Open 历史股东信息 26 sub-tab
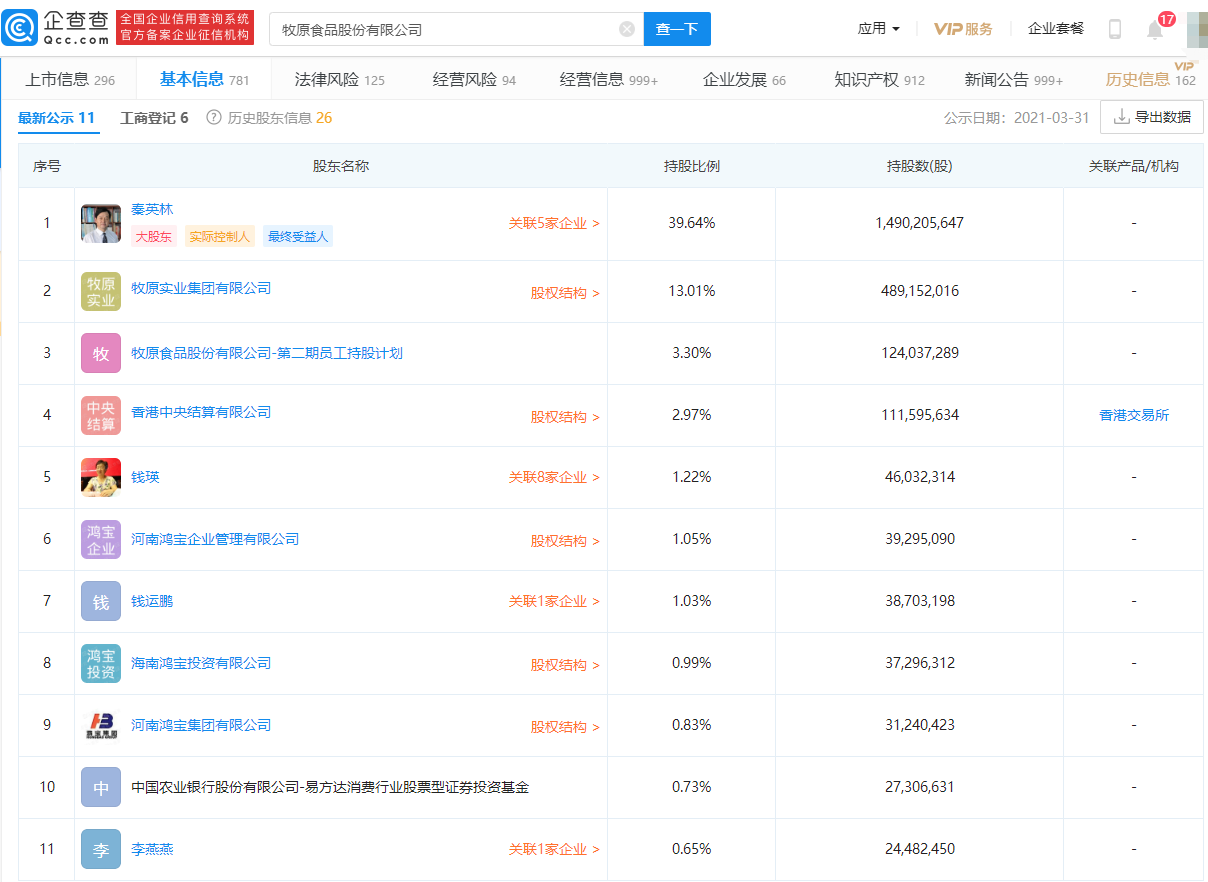This screenshot has width=1208, height=882. click(x=280, y=118)
